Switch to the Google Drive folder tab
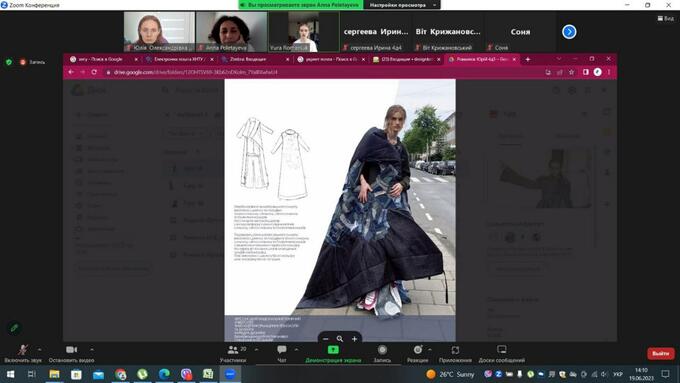This screenshot has height=383, width=680. coord(482,59)
